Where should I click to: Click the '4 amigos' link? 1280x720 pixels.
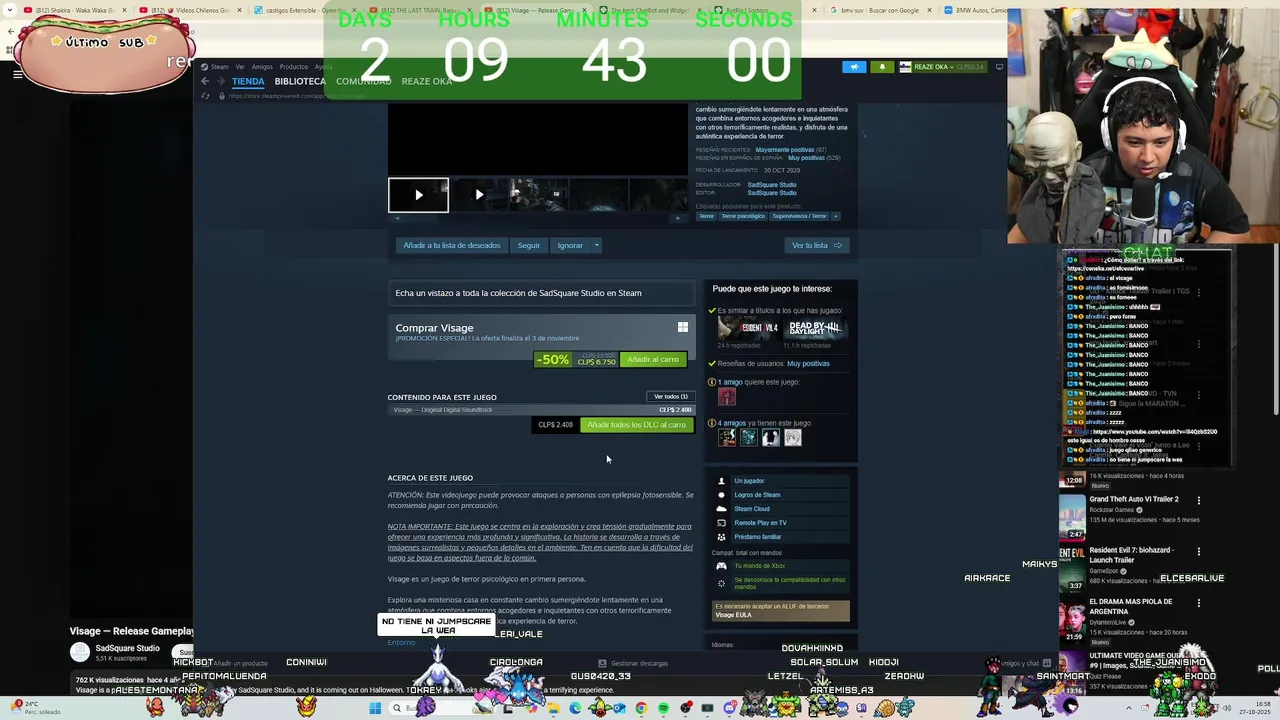(732, 423)
